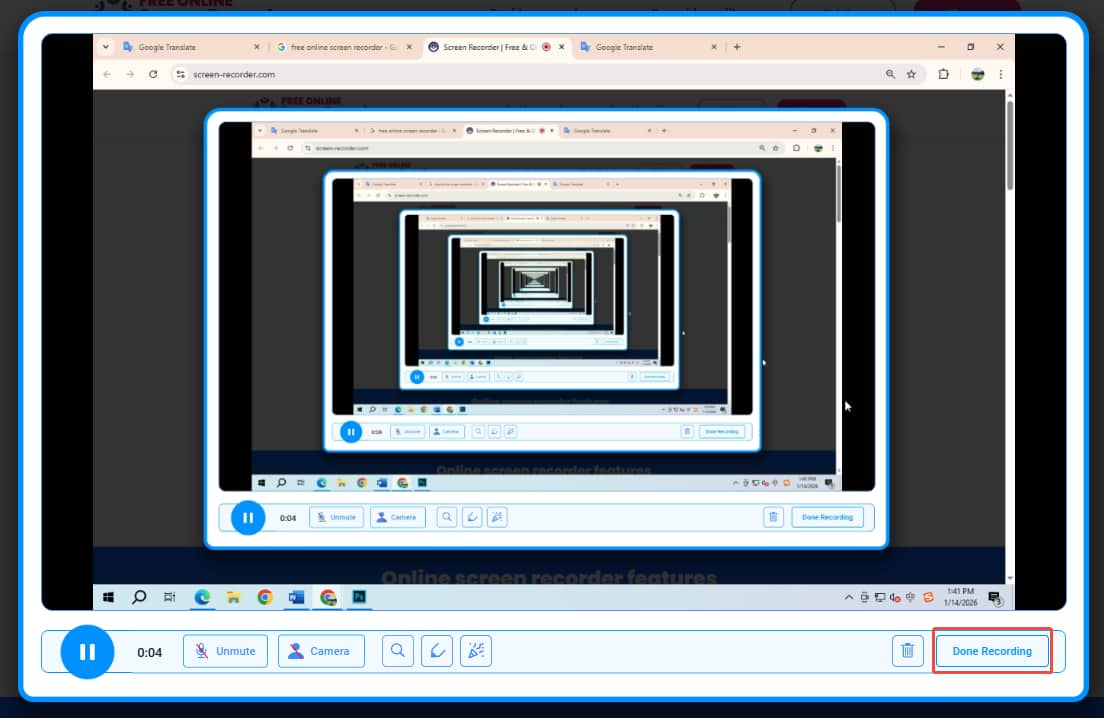Pause the active recording
Image resolution: width=1104 pixels, height=718 pixels.
(x=87, y=652)
